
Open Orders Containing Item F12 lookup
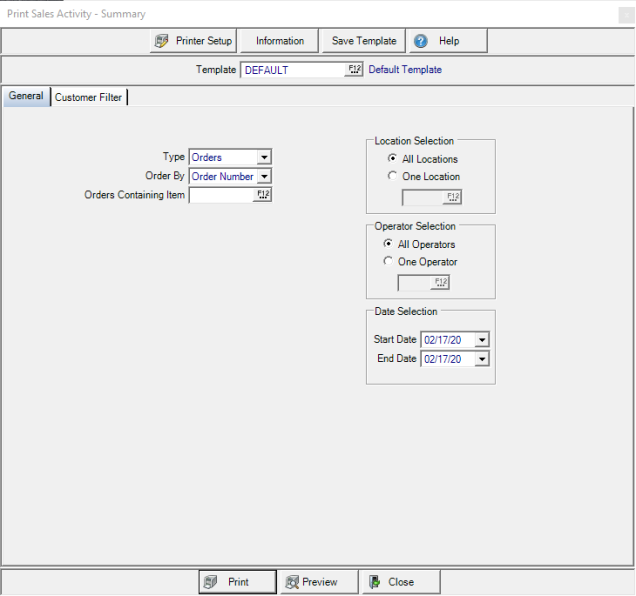264,195
